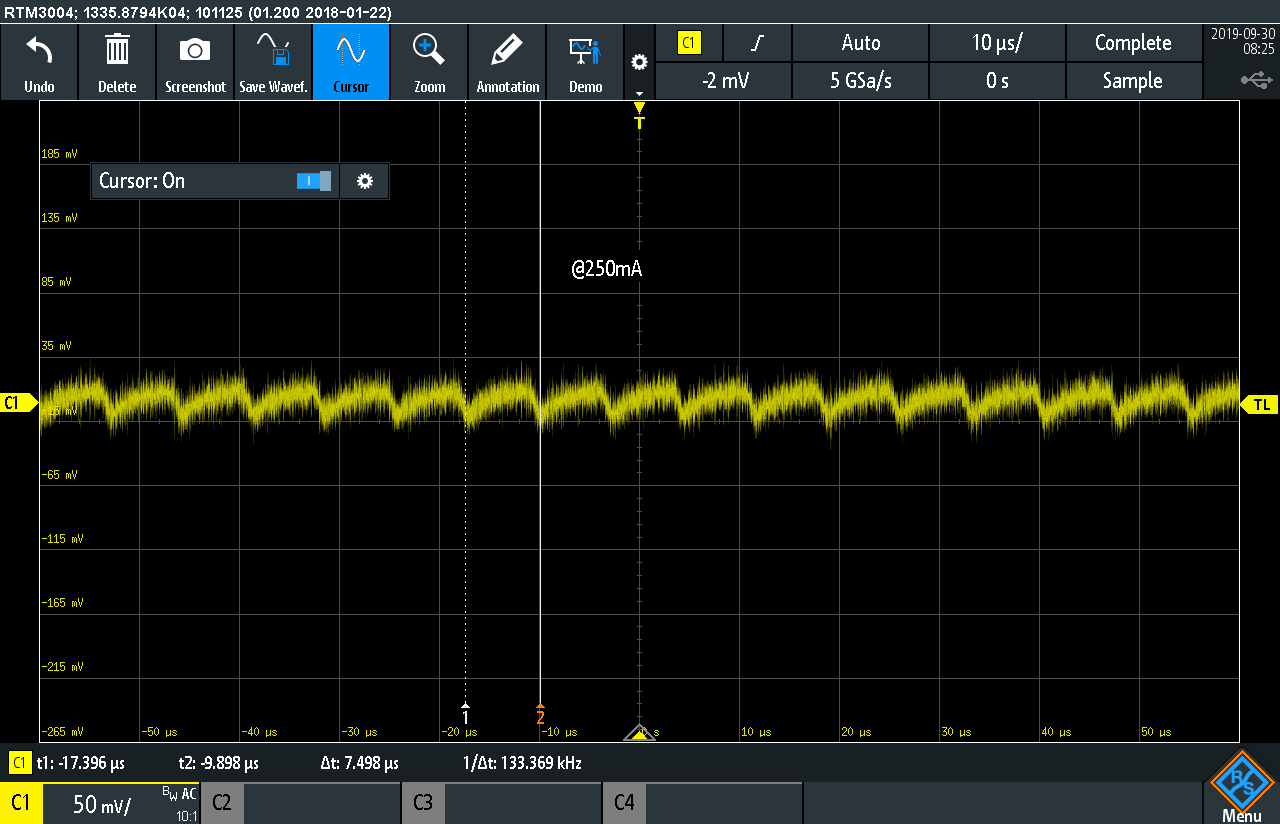Open the R&S Menu button
Screen dimensions: 1280x824
pos(1242,786)
